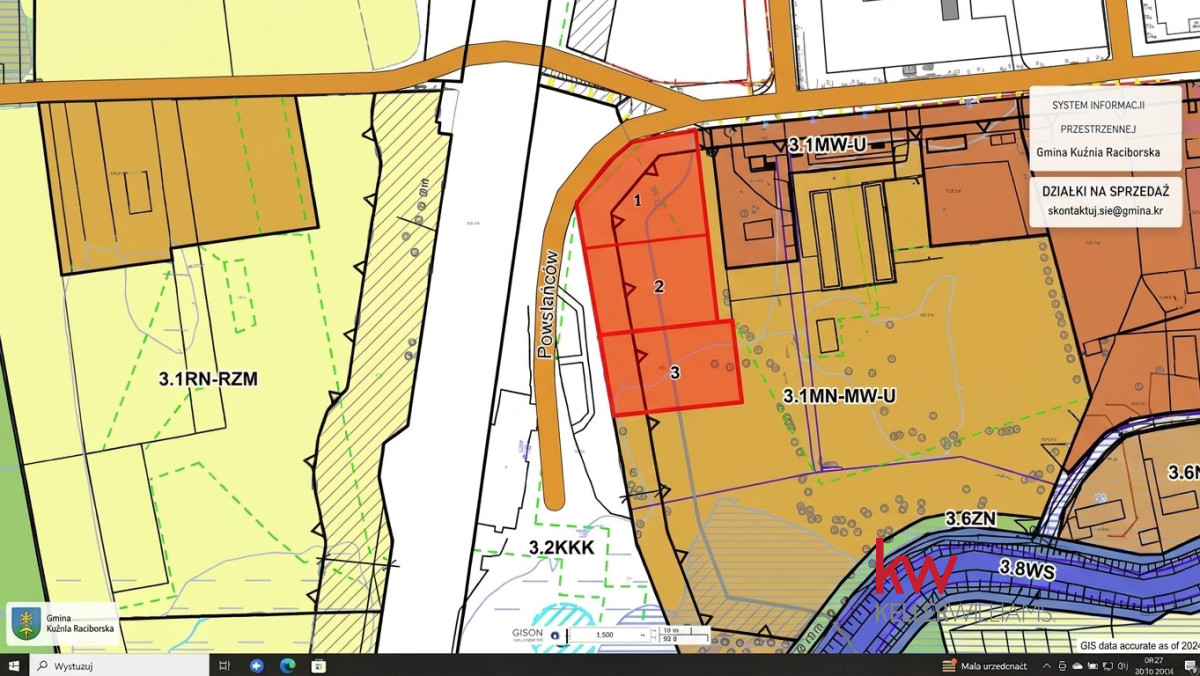1200x676 pixels.
Task: Click the 3.8WS water zone label
Action: click(1028, 567)
